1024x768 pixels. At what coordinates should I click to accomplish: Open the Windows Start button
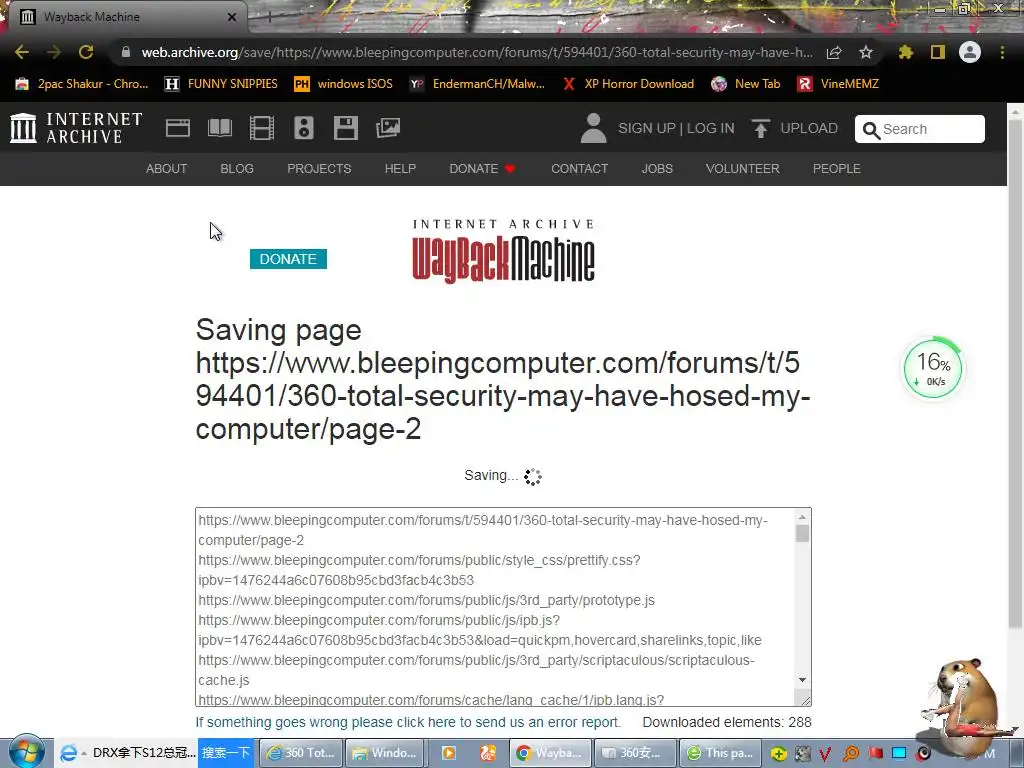[26, 752]
